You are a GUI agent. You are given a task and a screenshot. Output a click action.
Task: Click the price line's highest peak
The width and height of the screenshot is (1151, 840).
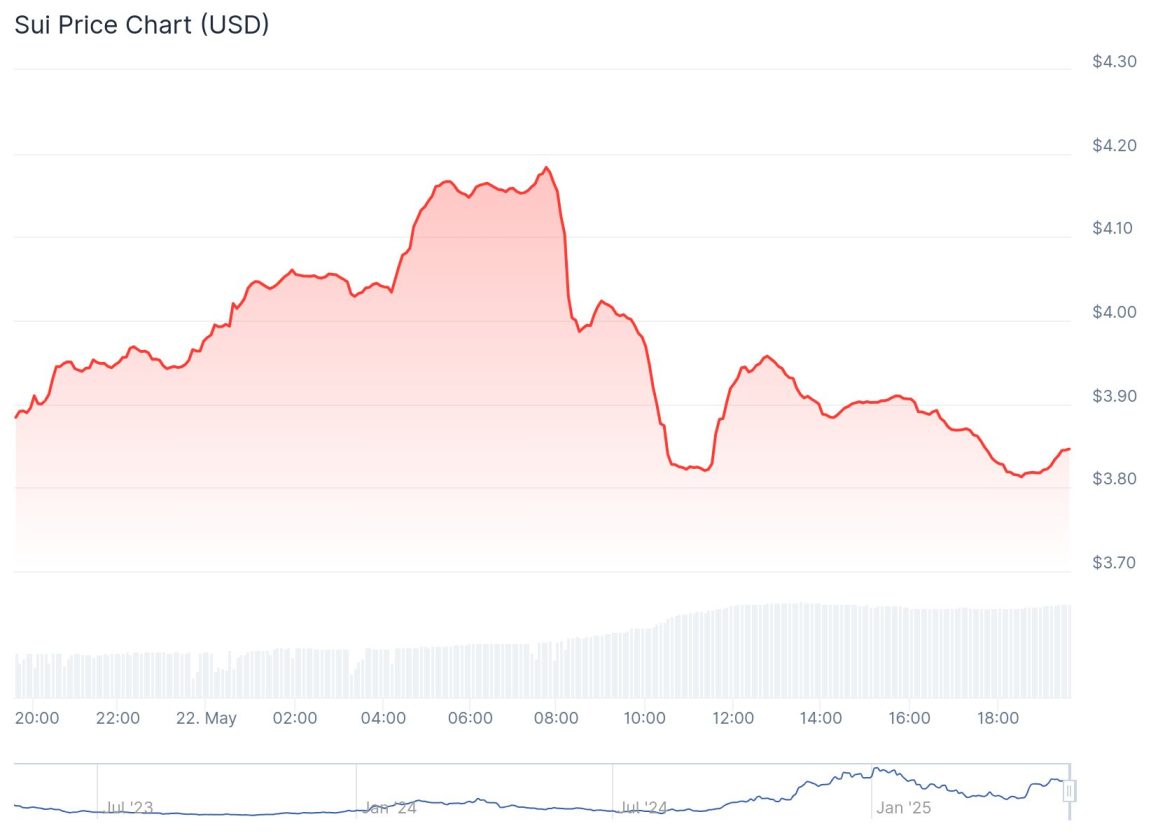click(546, 167)
